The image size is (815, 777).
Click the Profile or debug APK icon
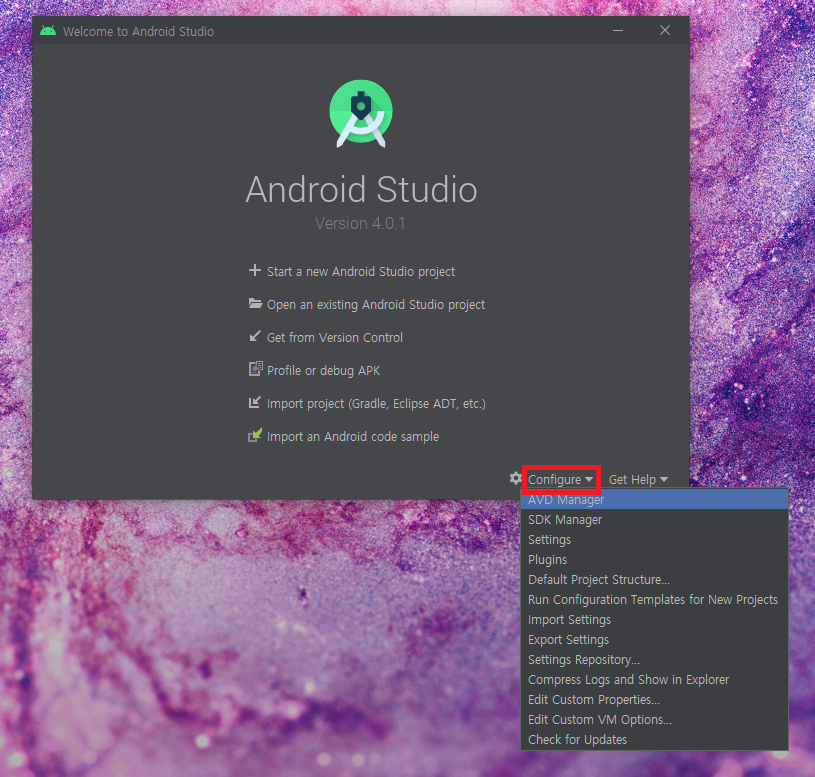coord(255,369)
